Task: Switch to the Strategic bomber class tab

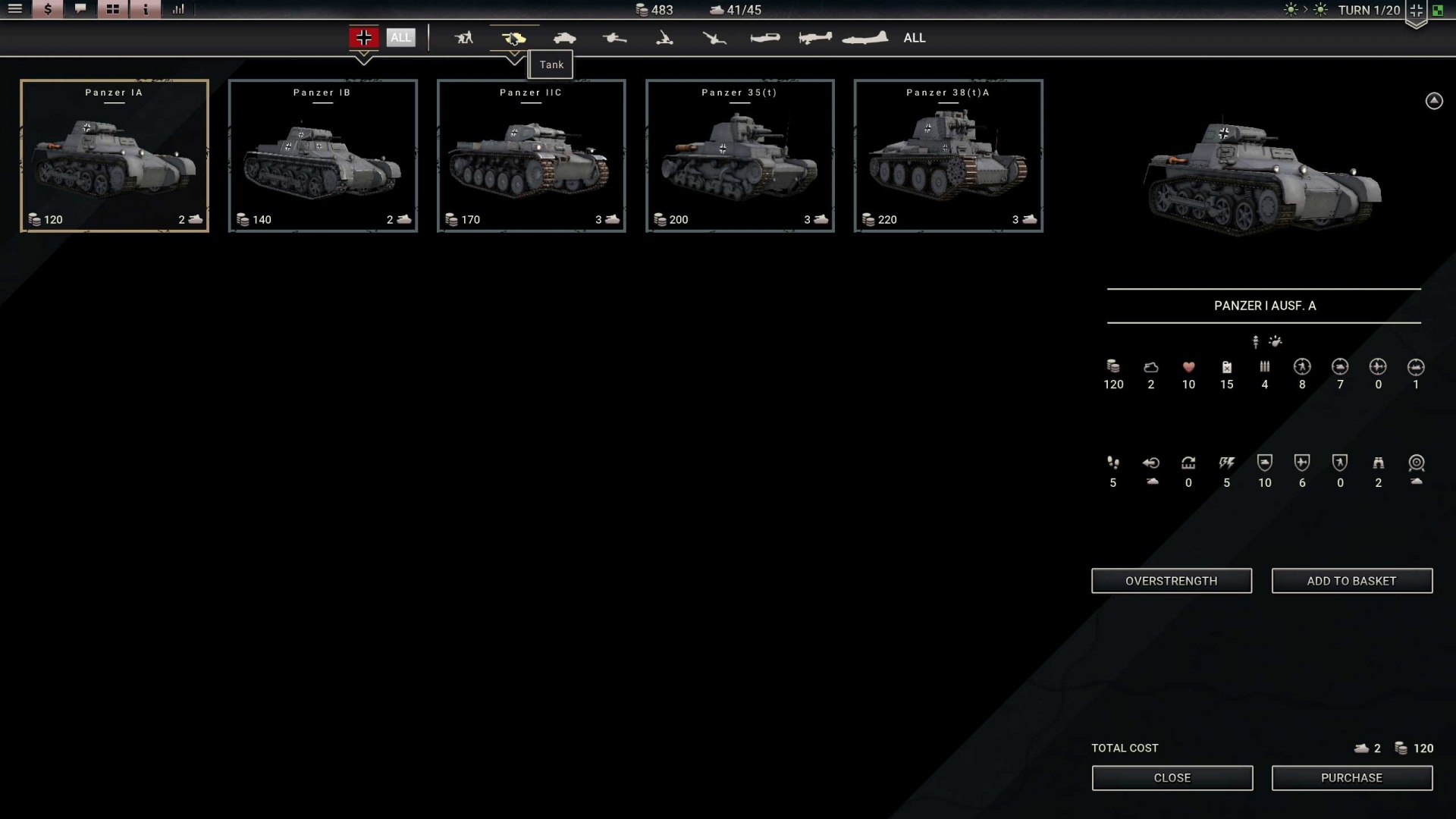Action: point(865,37)
